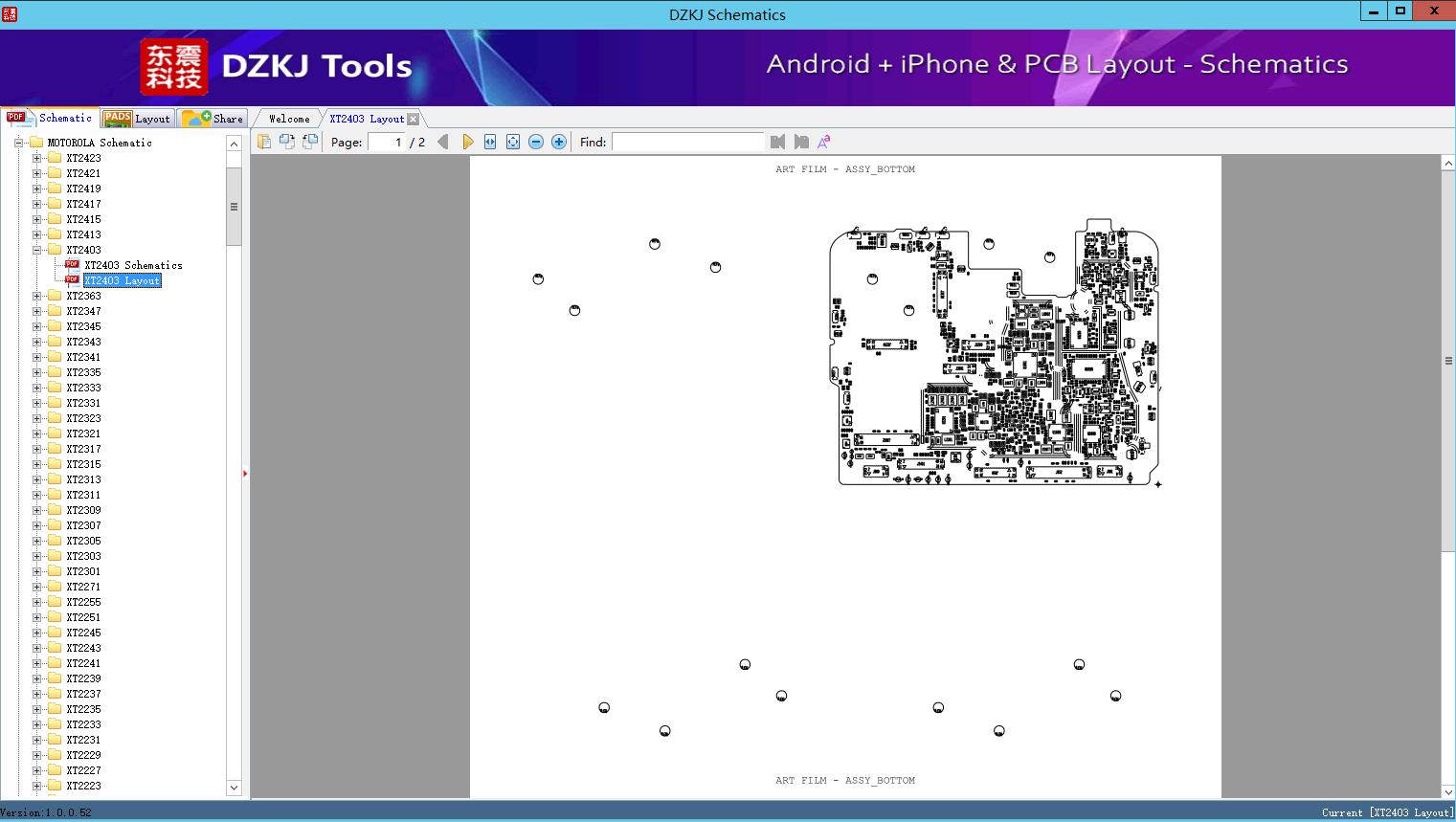Fit whole page in view icon
The image size is (1456, 822).
point(513,142)
